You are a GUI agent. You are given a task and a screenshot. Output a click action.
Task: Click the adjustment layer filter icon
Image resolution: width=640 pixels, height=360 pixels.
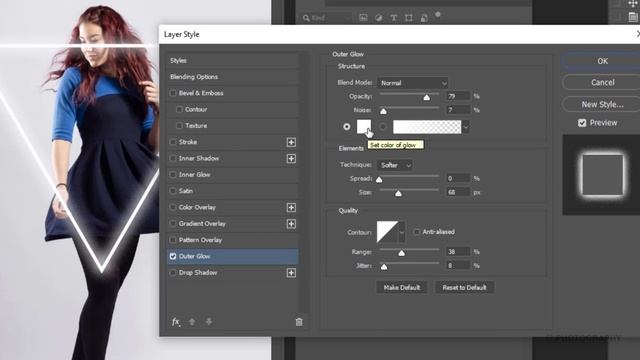(x=378, y=18)
